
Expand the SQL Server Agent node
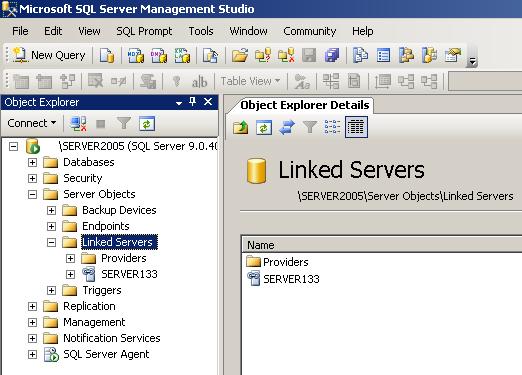click(32, 354)
